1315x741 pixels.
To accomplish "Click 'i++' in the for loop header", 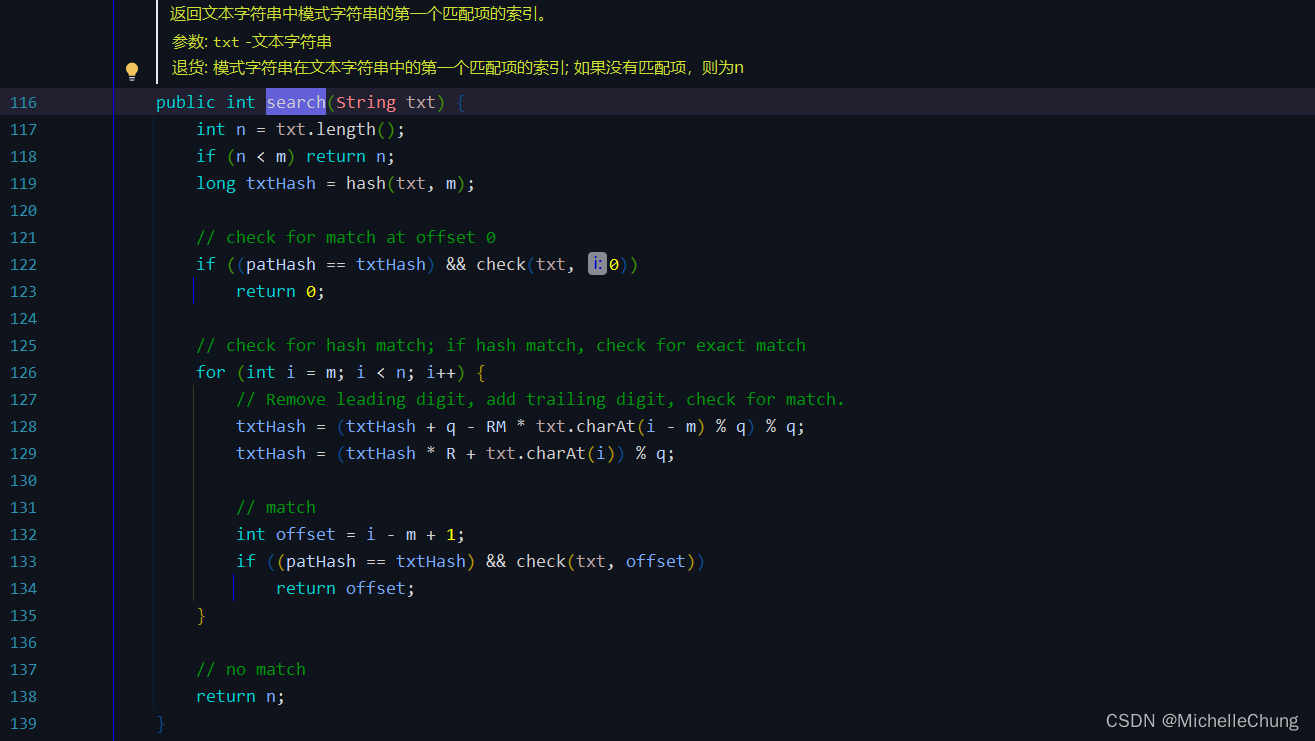I will point(441,372).
